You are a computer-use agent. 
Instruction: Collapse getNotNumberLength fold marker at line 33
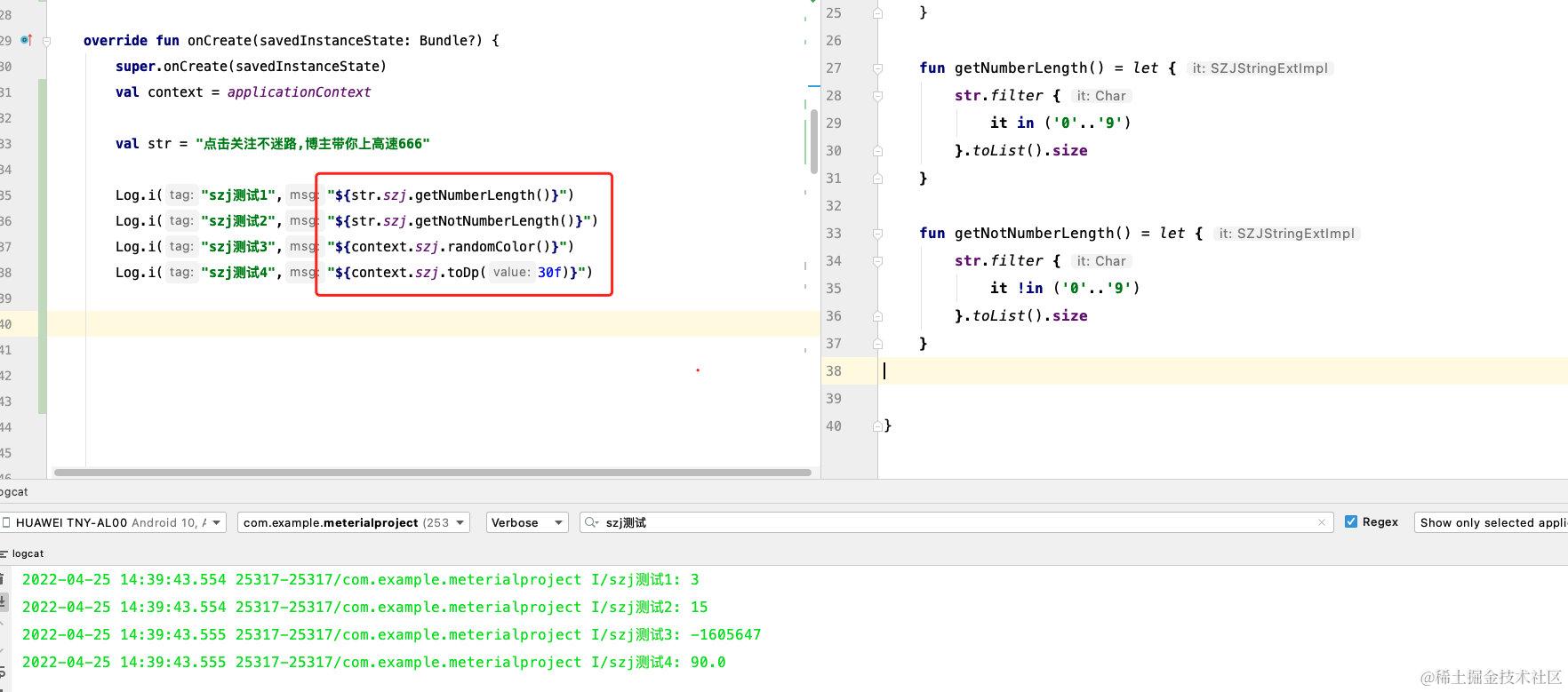point(877,234)
